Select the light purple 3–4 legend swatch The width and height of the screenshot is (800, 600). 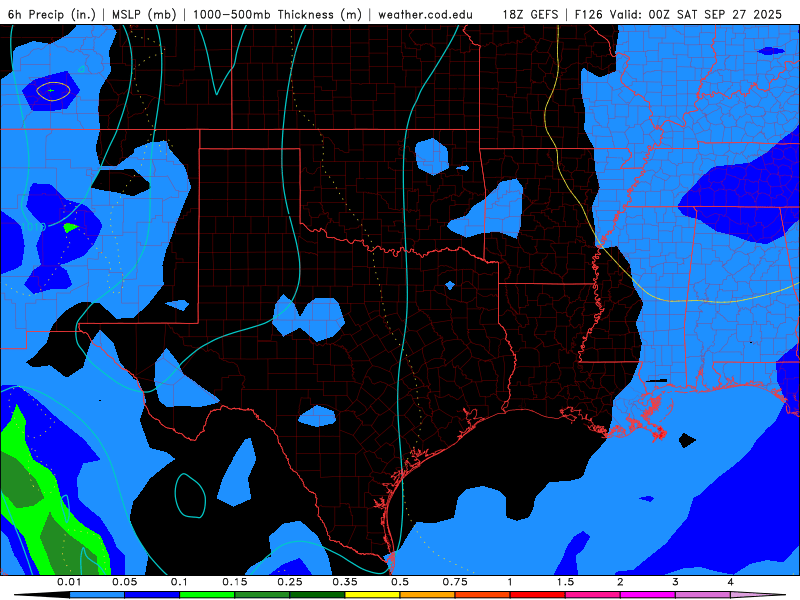pyautogui.click(x=703, y=595)
